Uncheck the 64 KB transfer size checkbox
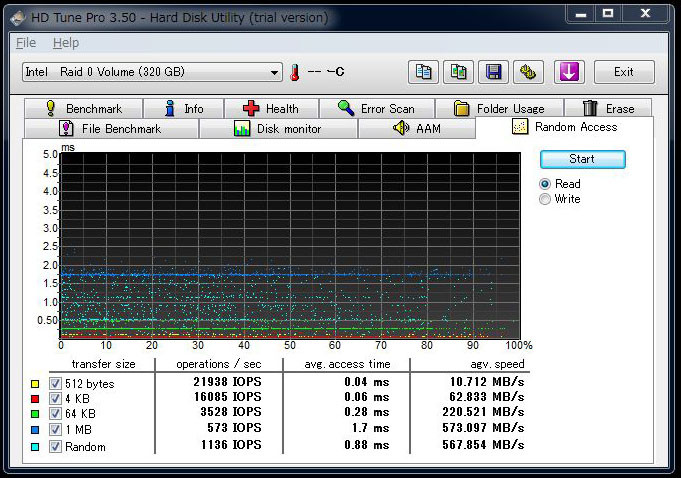Image resolution: width=681 pixels, height=478 pixels. pos(55,414)
